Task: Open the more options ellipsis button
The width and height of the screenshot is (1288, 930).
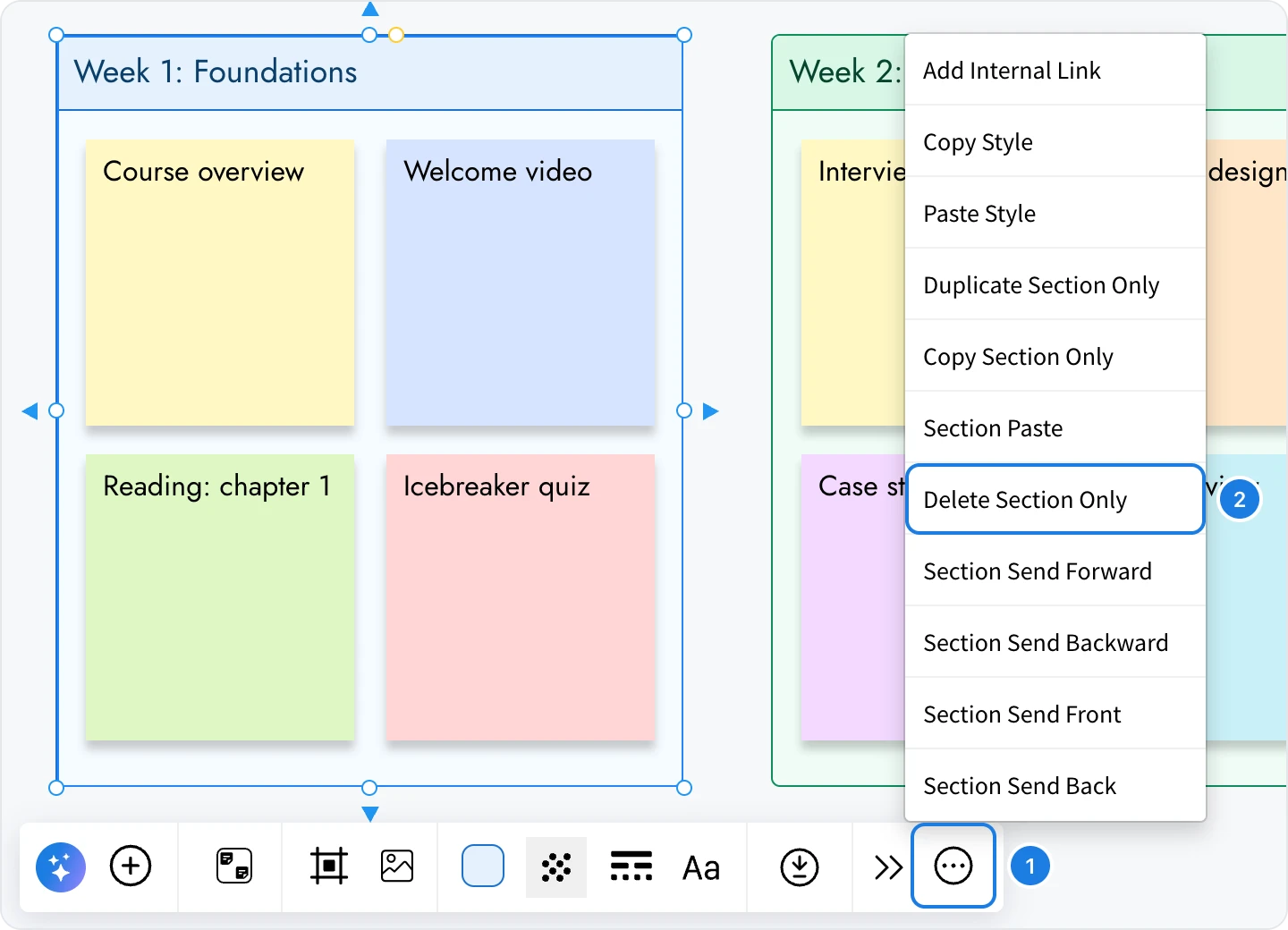Action: tap(953, 866)
